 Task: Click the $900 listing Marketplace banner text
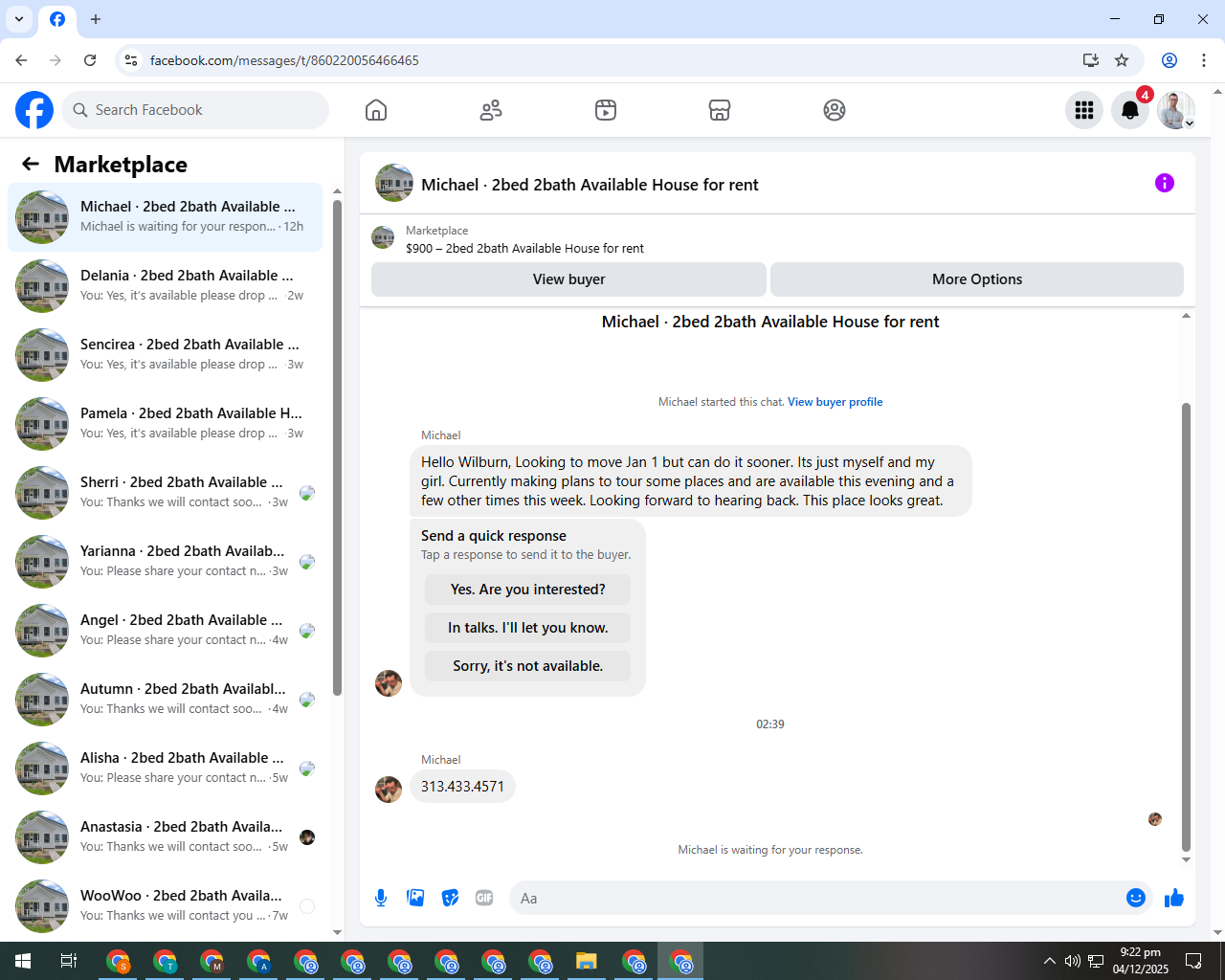tap(524, 248)
